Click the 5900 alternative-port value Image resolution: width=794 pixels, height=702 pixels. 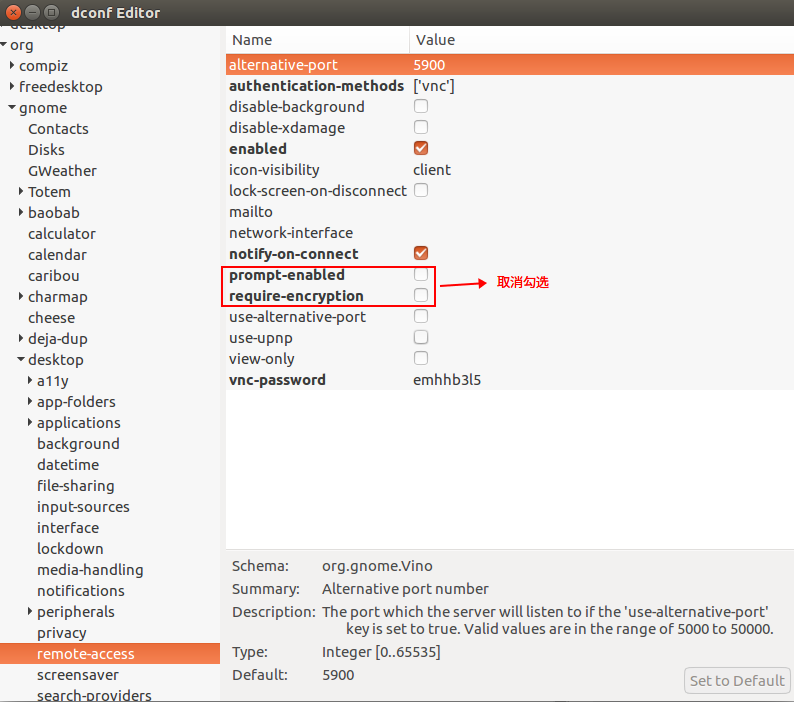tap(429, 65)
